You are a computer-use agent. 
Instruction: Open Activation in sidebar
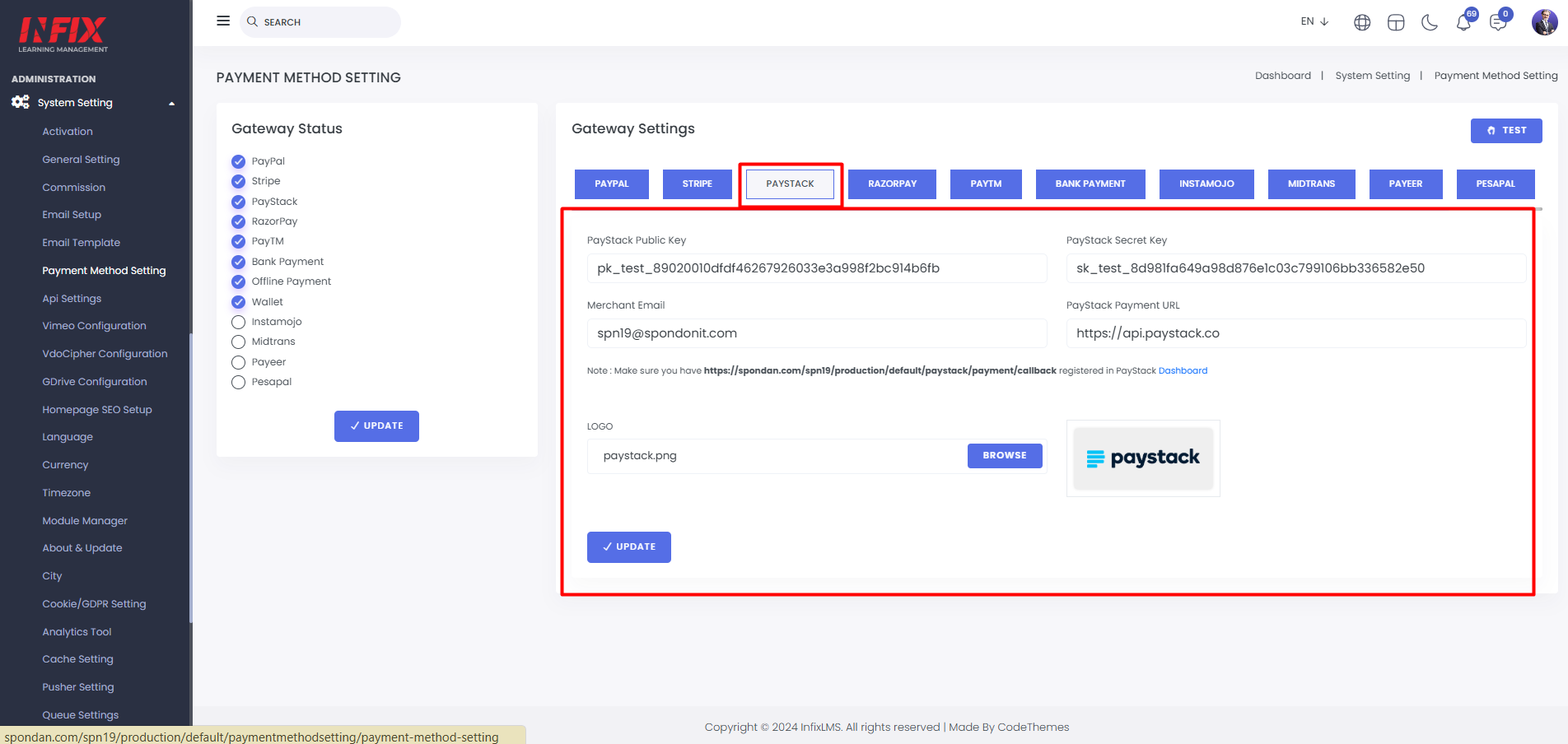tap(68, 132)
